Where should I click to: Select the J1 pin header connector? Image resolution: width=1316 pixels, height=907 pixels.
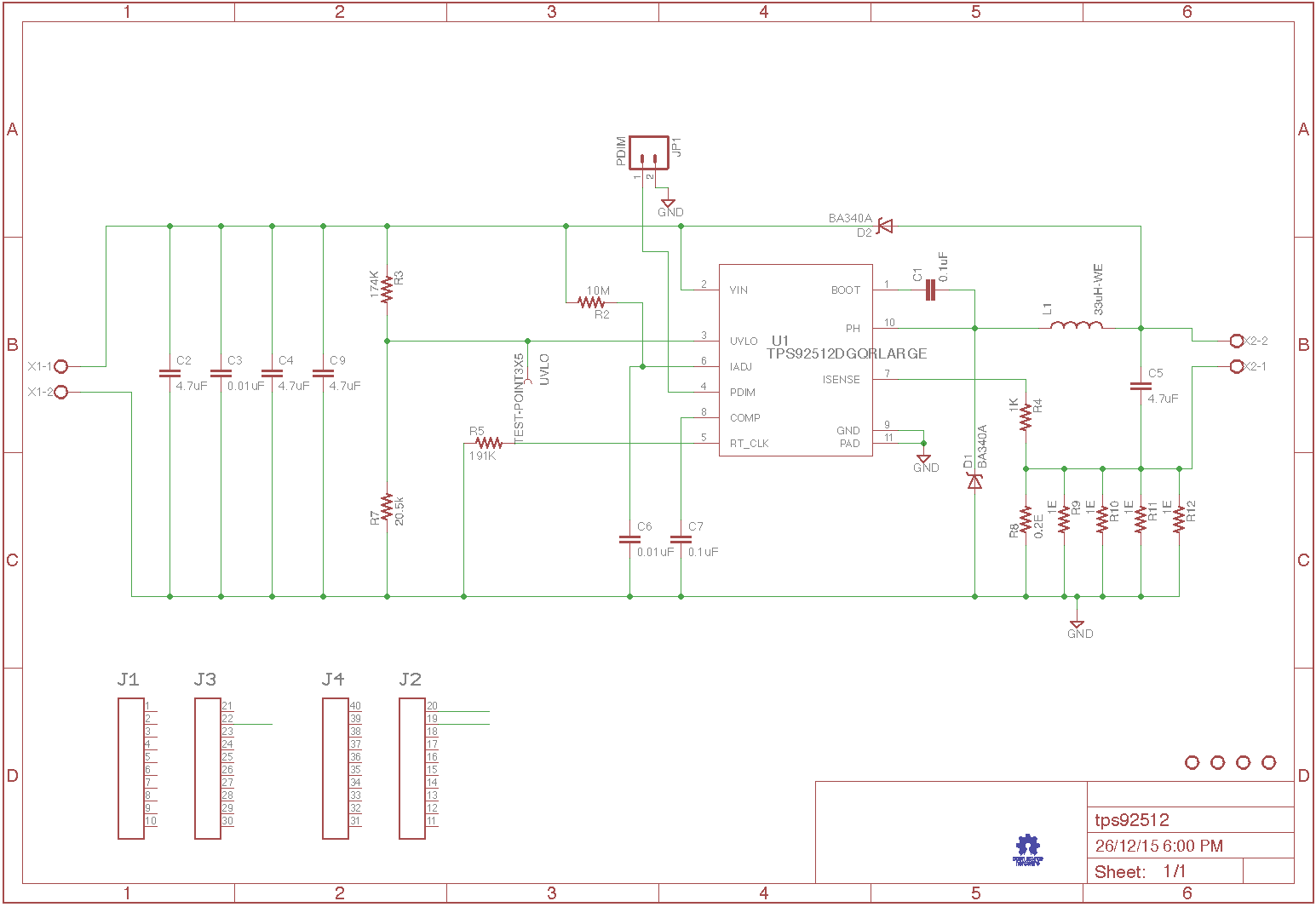pyautogui.click(x=131, y=768)
